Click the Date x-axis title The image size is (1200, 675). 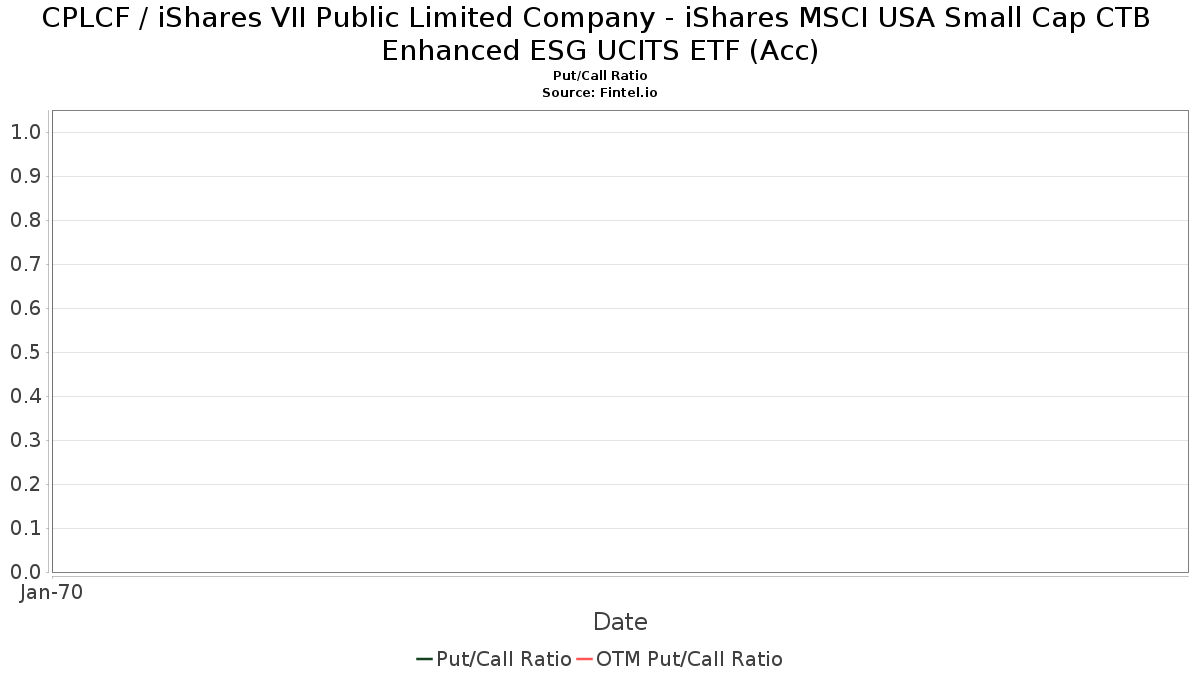pos(620,622)
